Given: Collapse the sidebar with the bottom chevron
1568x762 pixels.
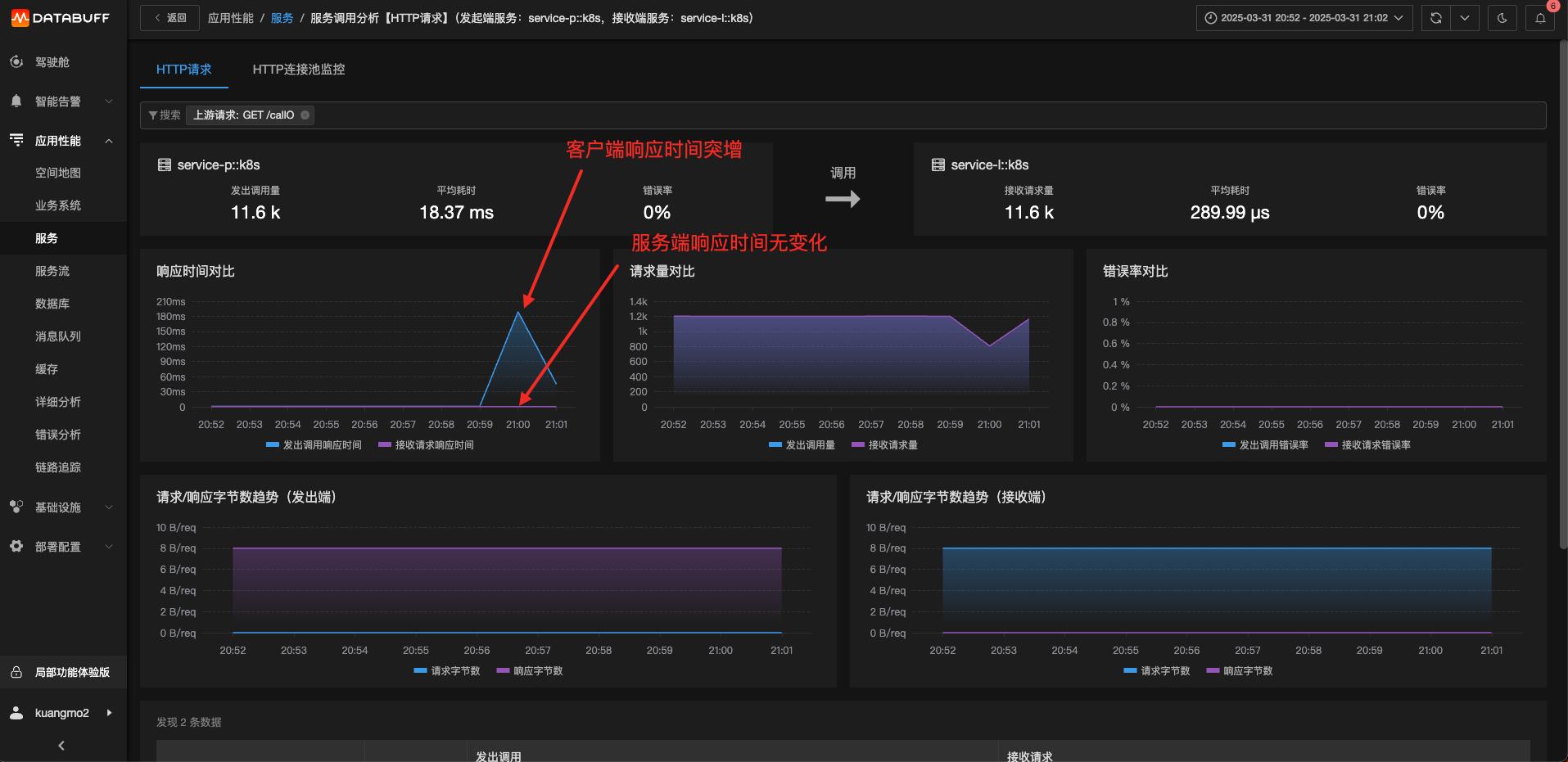Looking at the screenshot, I should tap(61, 746).
